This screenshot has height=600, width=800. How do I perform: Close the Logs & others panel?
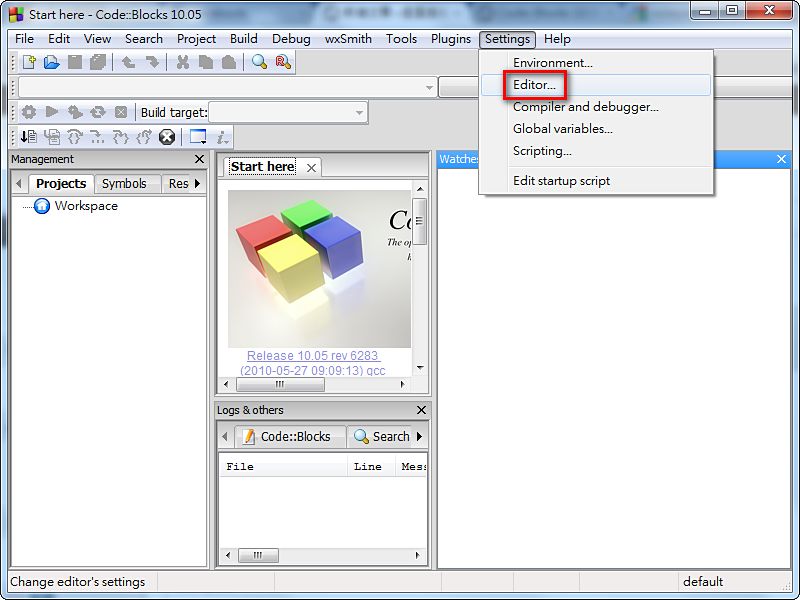(x=421, y=410)
